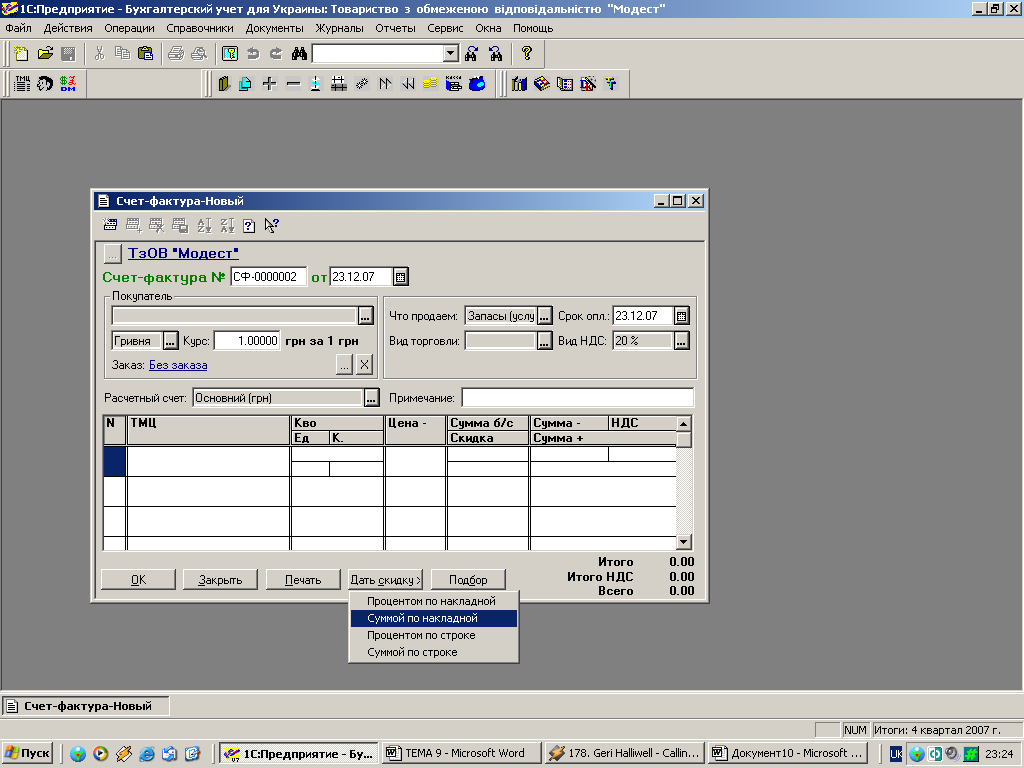Screen dimensions: 1024x768
Task: Click the blue piggy bank icon
Action: (x=477, y=84)
